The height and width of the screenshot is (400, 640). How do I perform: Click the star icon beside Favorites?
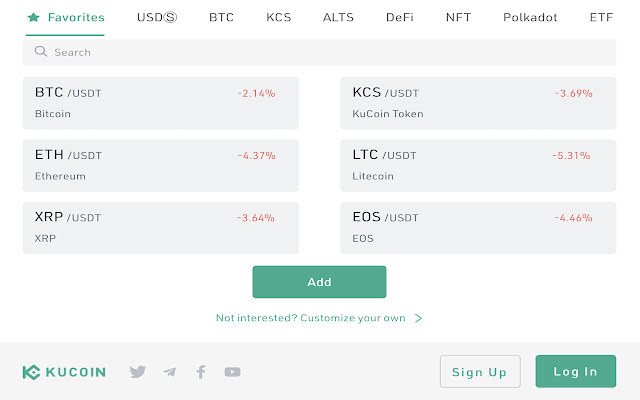[x=33, y=17]
